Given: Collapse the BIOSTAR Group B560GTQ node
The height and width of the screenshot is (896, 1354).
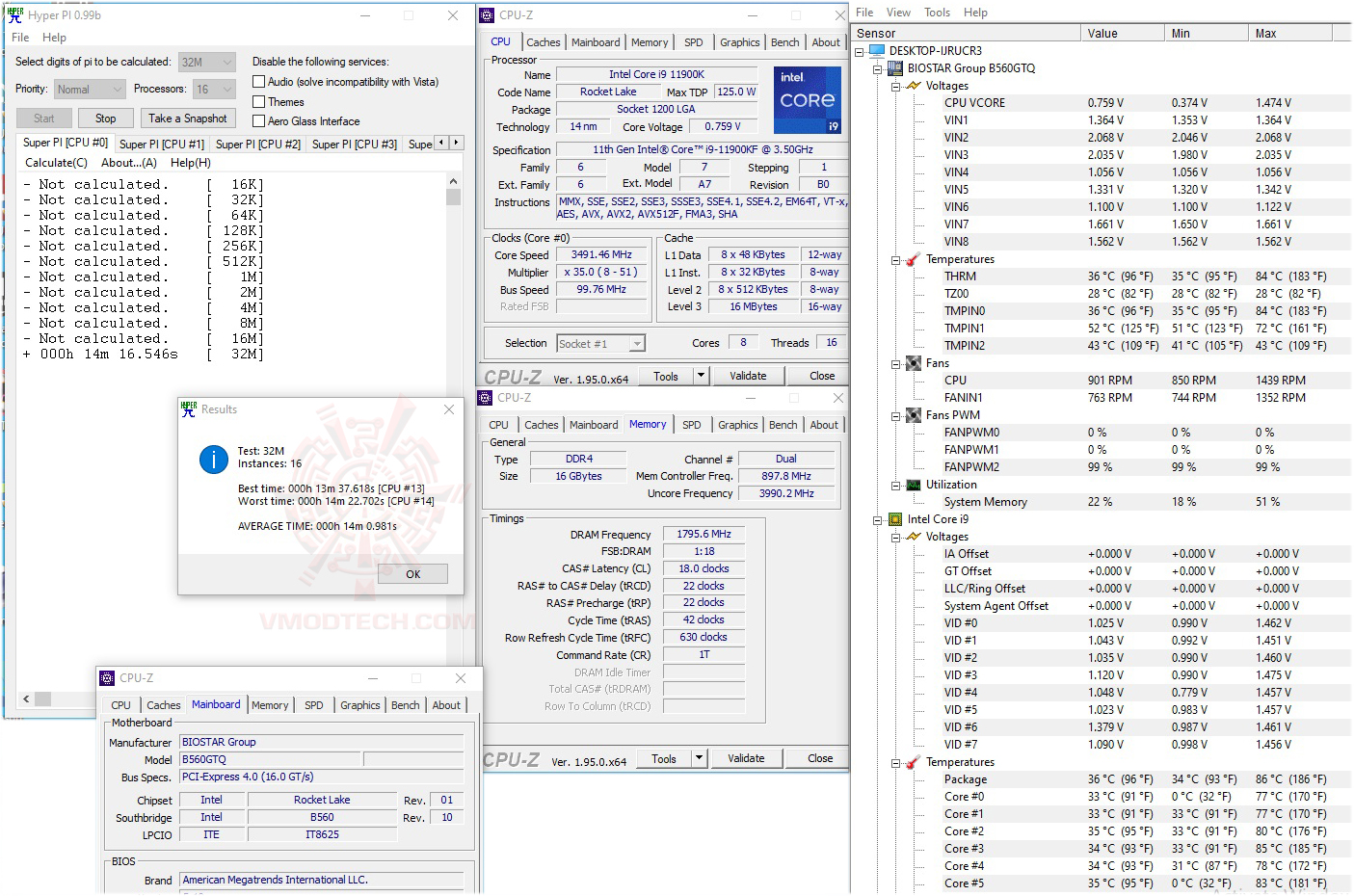Looking at the screenshot, I should [x=877, y=68].
